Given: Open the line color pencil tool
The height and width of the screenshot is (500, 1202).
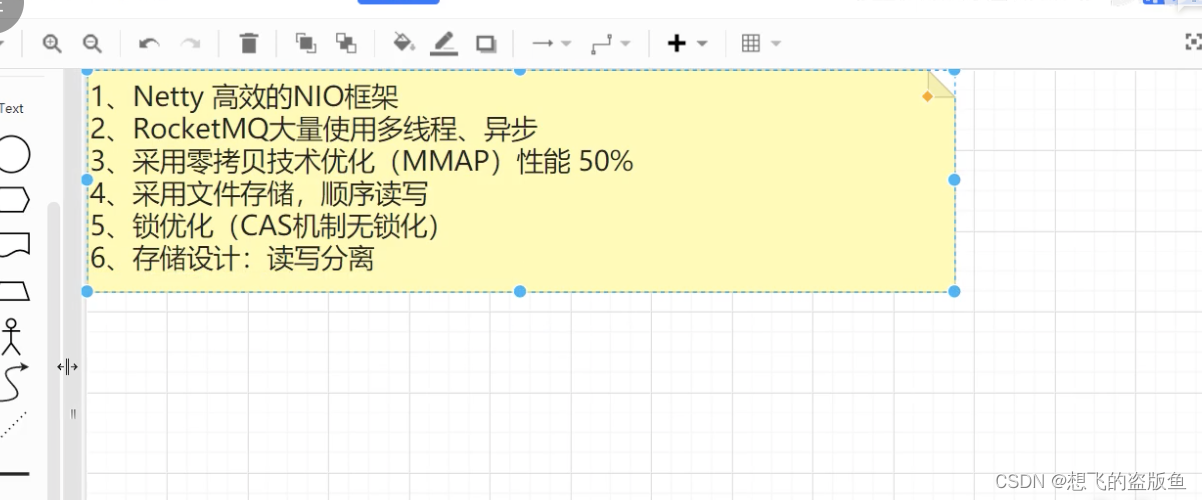Looking at the screenshot, I should (444, 43).
